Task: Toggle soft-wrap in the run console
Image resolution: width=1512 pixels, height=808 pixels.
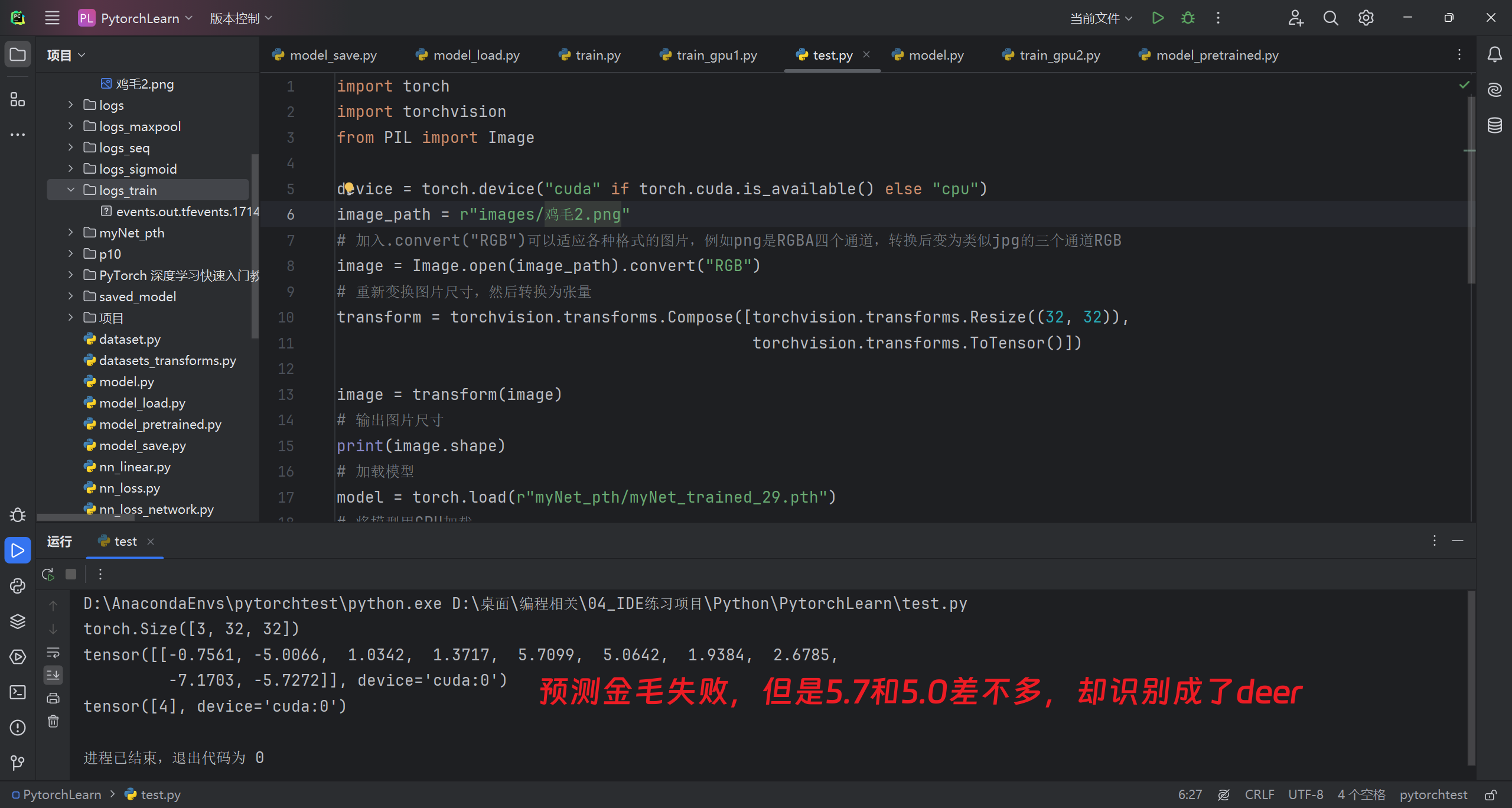Action: [53, 653]
